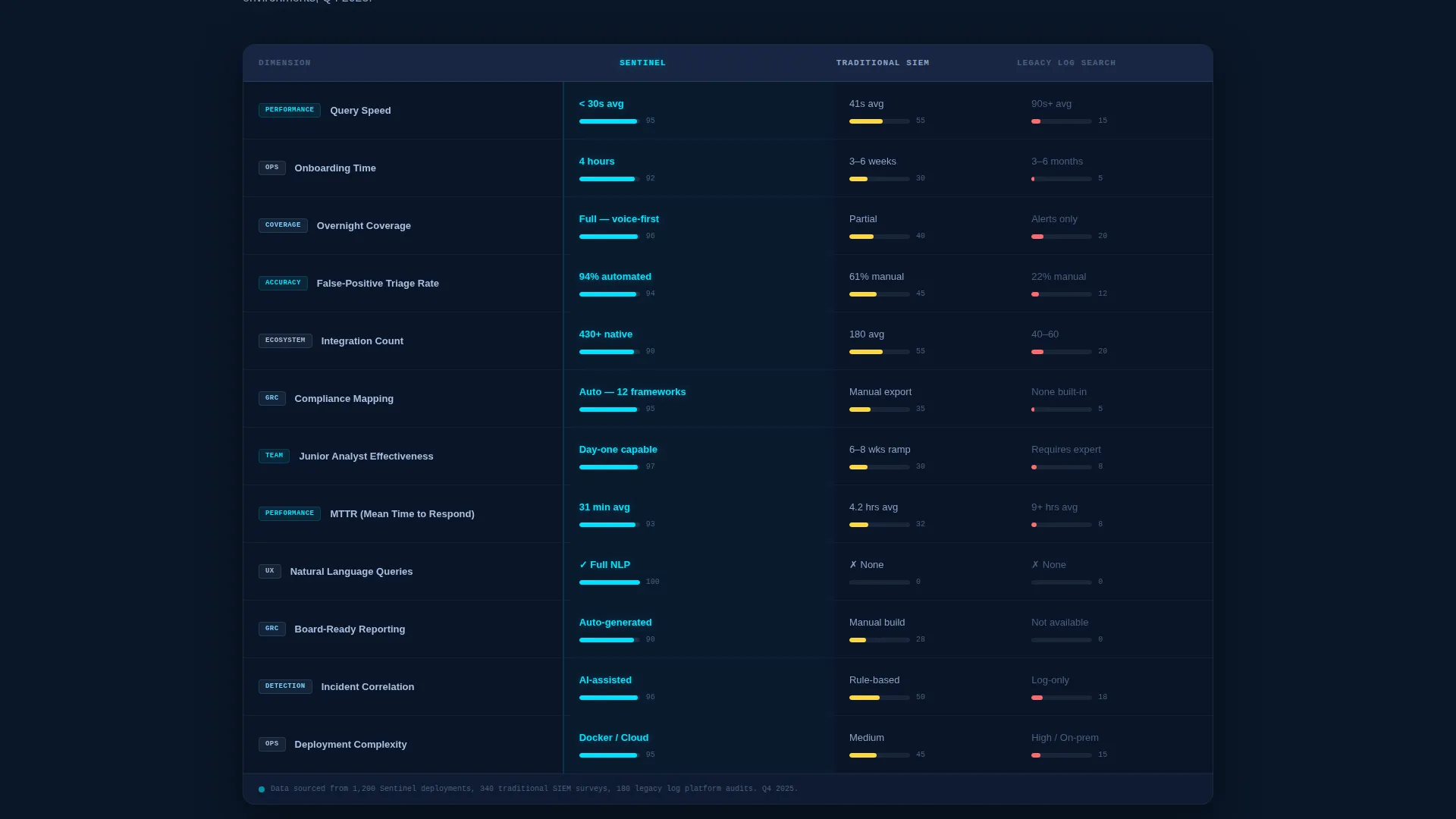Click the Traditional SIEM Onboarding Time score bar
This screenshot has height=819, width=1456.
point(880,179)
